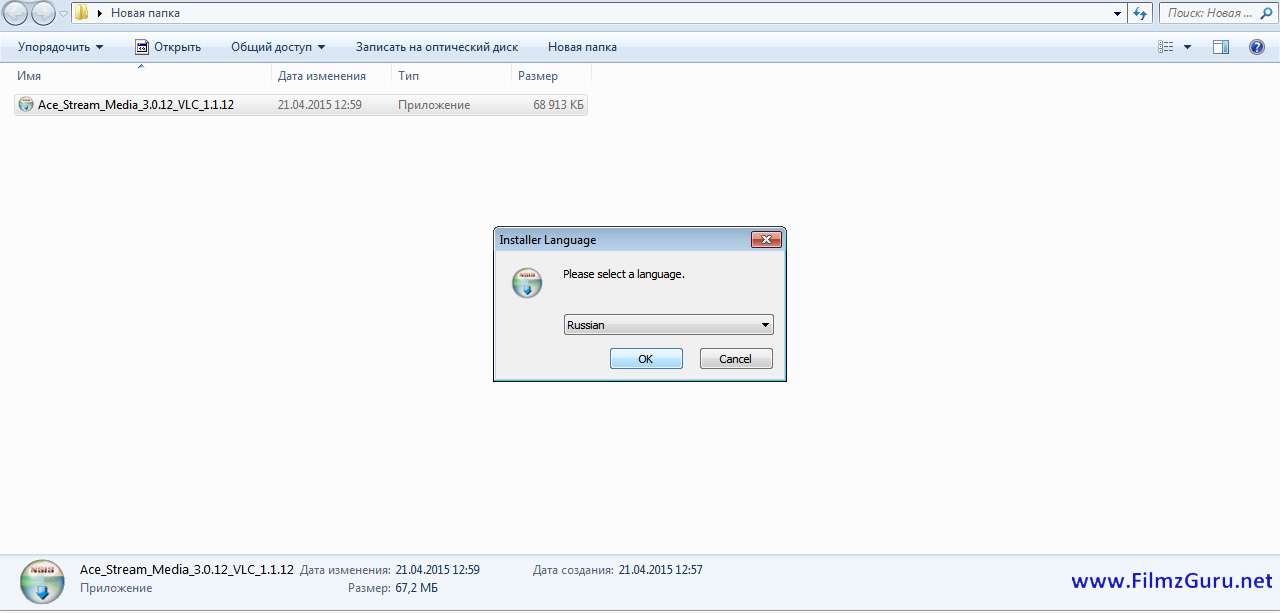Open the Help question mark icon

(1257, 47)
